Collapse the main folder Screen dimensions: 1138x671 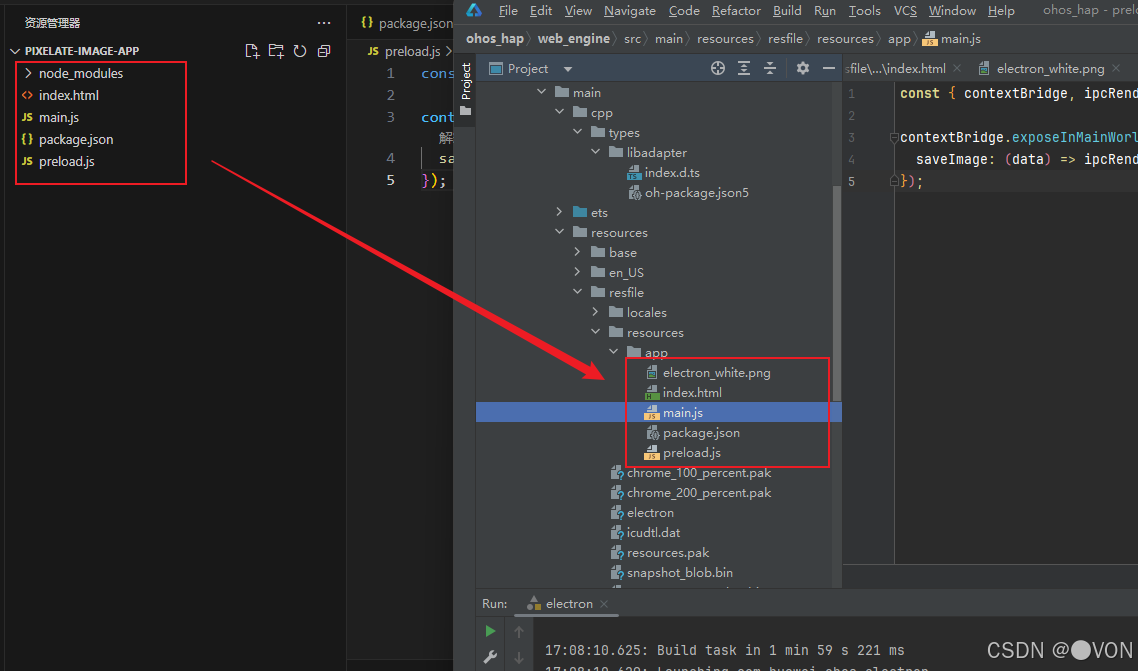coord(541,92)
